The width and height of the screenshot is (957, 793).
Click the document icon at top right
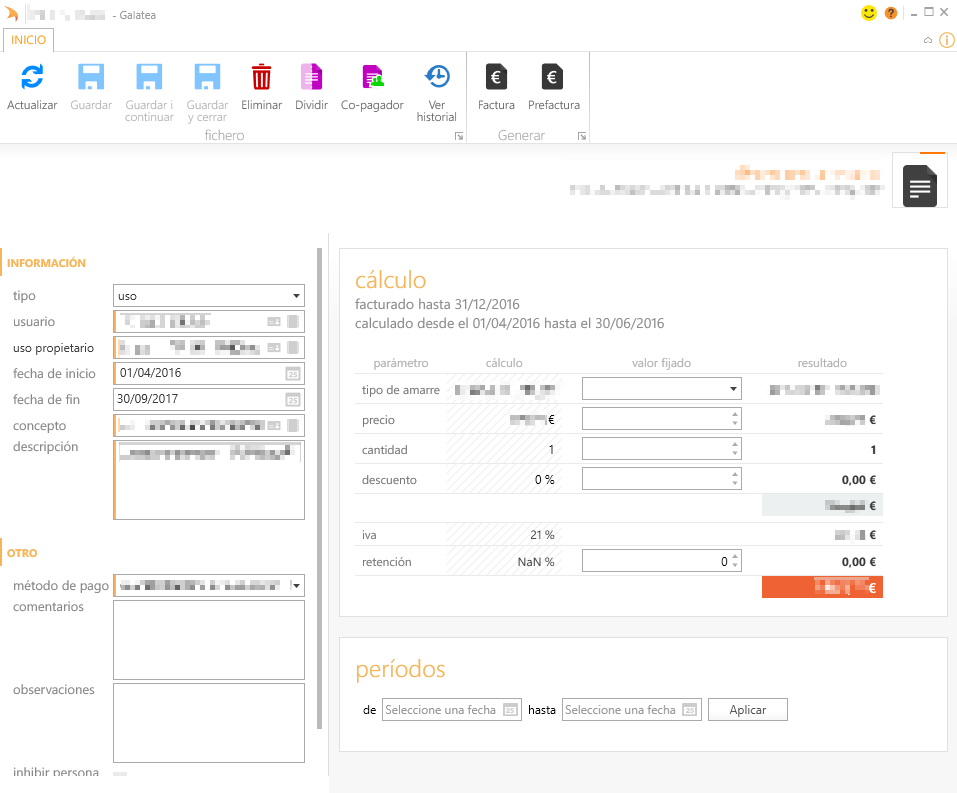(919, 185)
